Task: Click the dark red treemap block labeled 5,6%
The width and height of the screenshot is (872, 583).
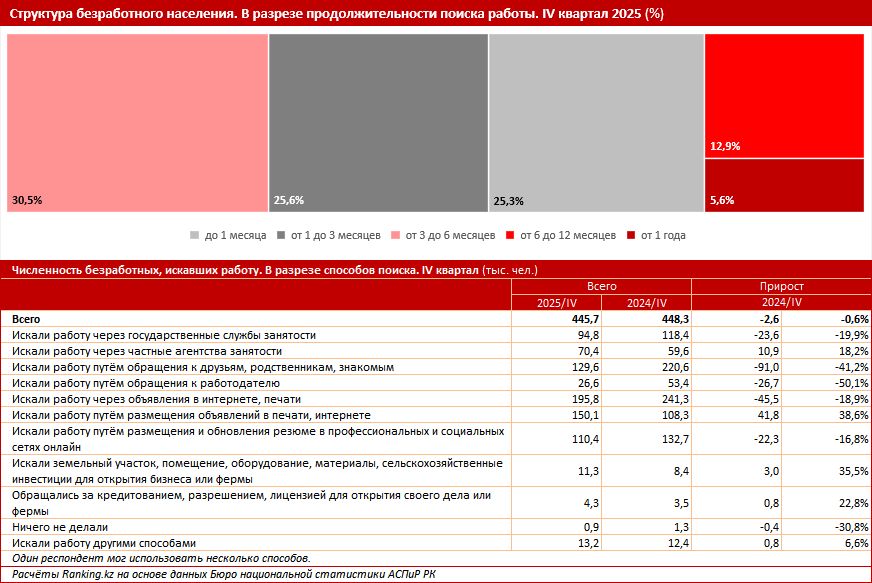Action: (x=784, y=186)
